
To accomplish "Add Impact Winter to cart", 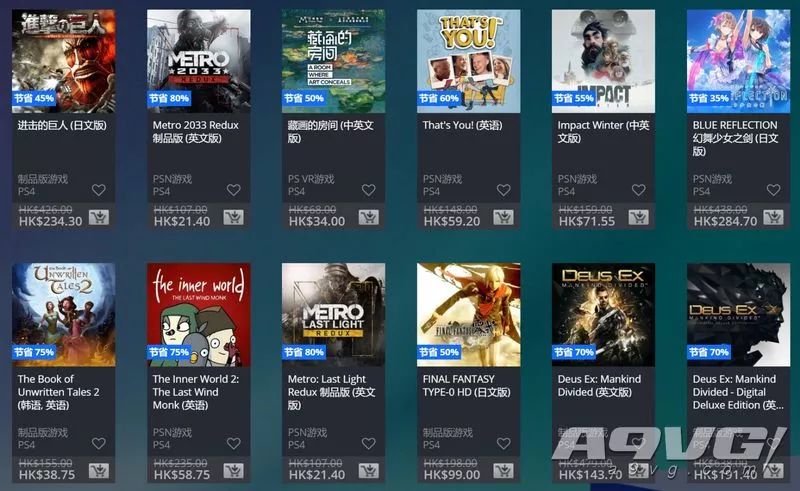I will pyautogui.click(x=638, y=217).
